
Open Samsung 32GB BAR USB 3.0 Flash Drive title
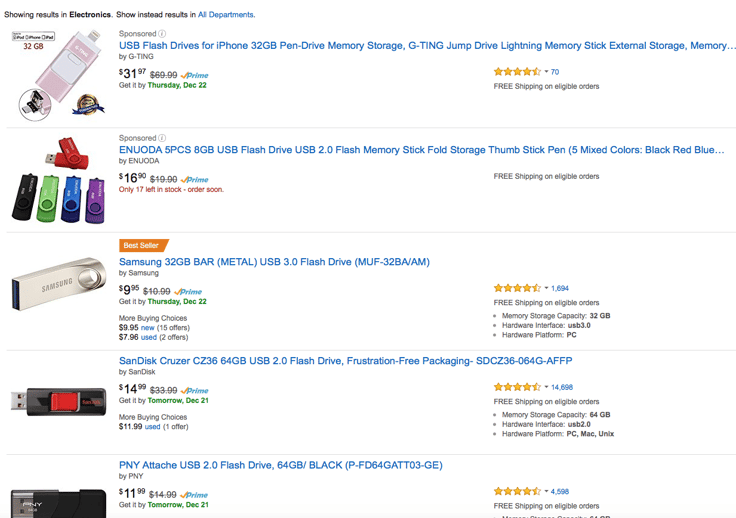274,262
